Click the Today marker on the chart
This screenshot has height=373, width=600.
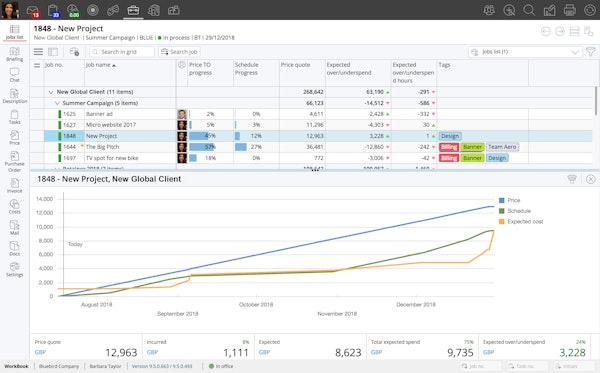tap(75, 244)
